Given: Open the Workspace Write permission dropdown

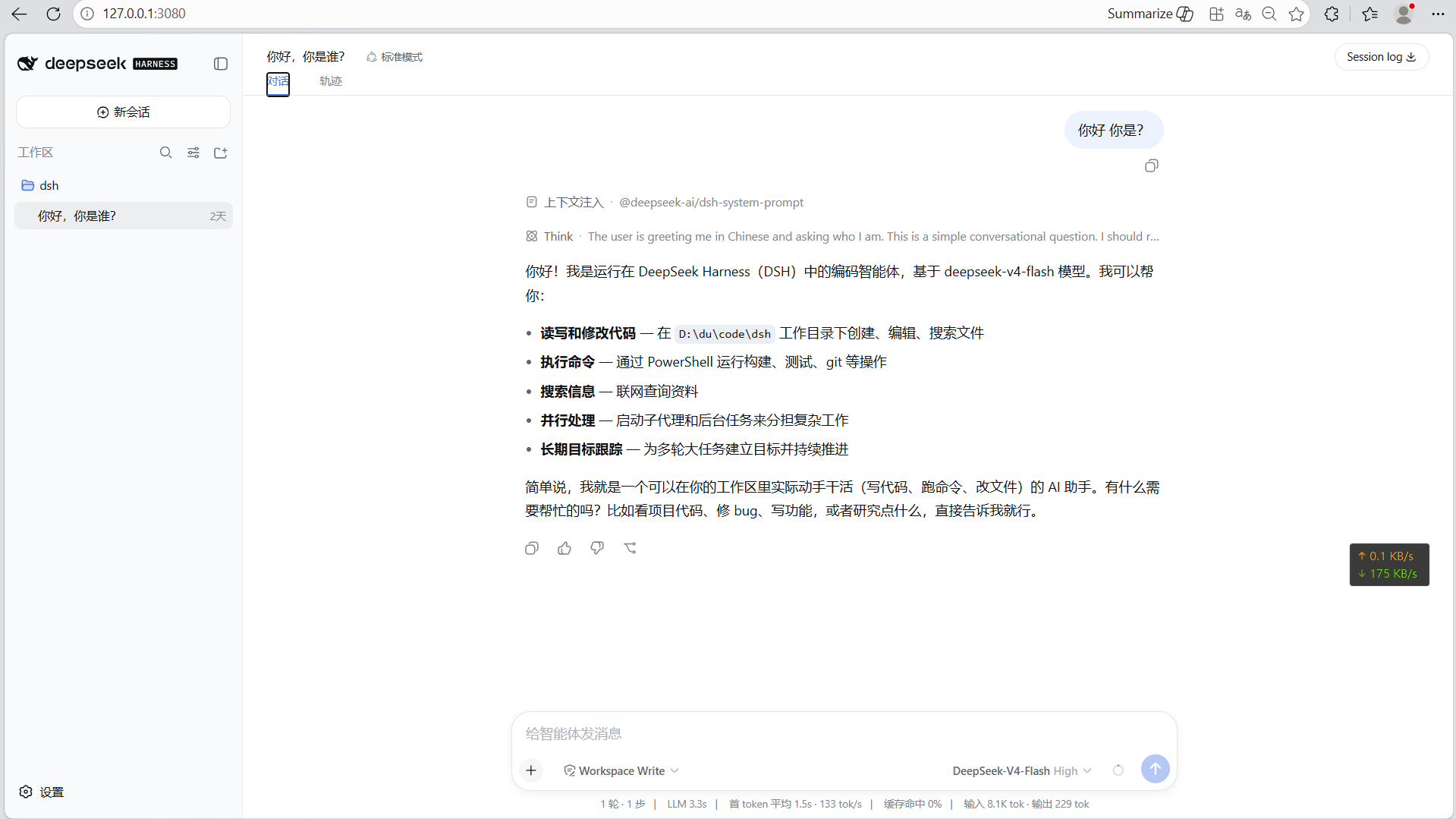Looking at the screenshot, I should (x=621, y=771).
